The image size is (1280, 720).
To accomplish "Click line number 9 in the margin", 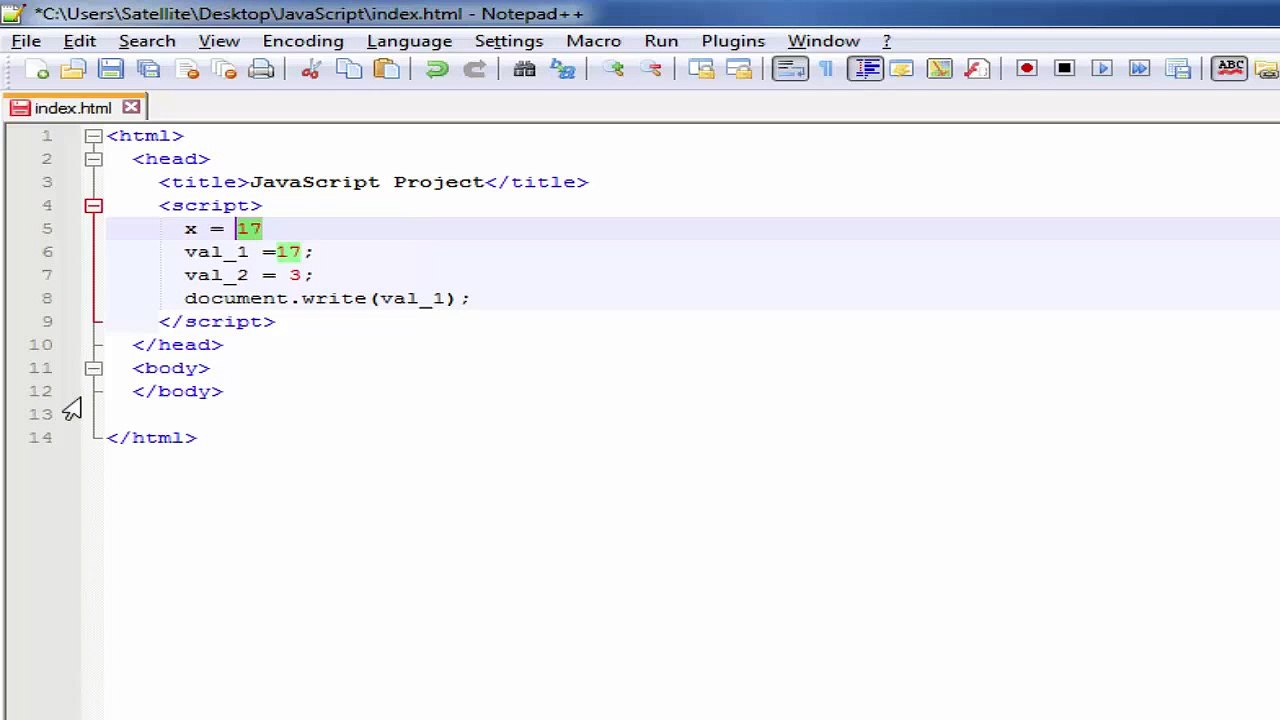I will 47,321.
